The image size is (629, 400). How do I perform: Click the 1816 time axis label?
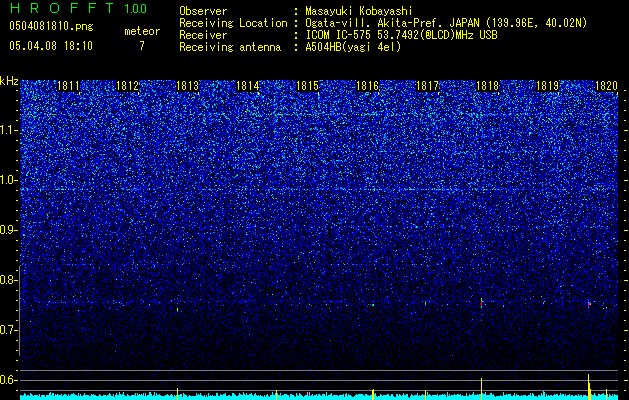(x=367, y=86)
